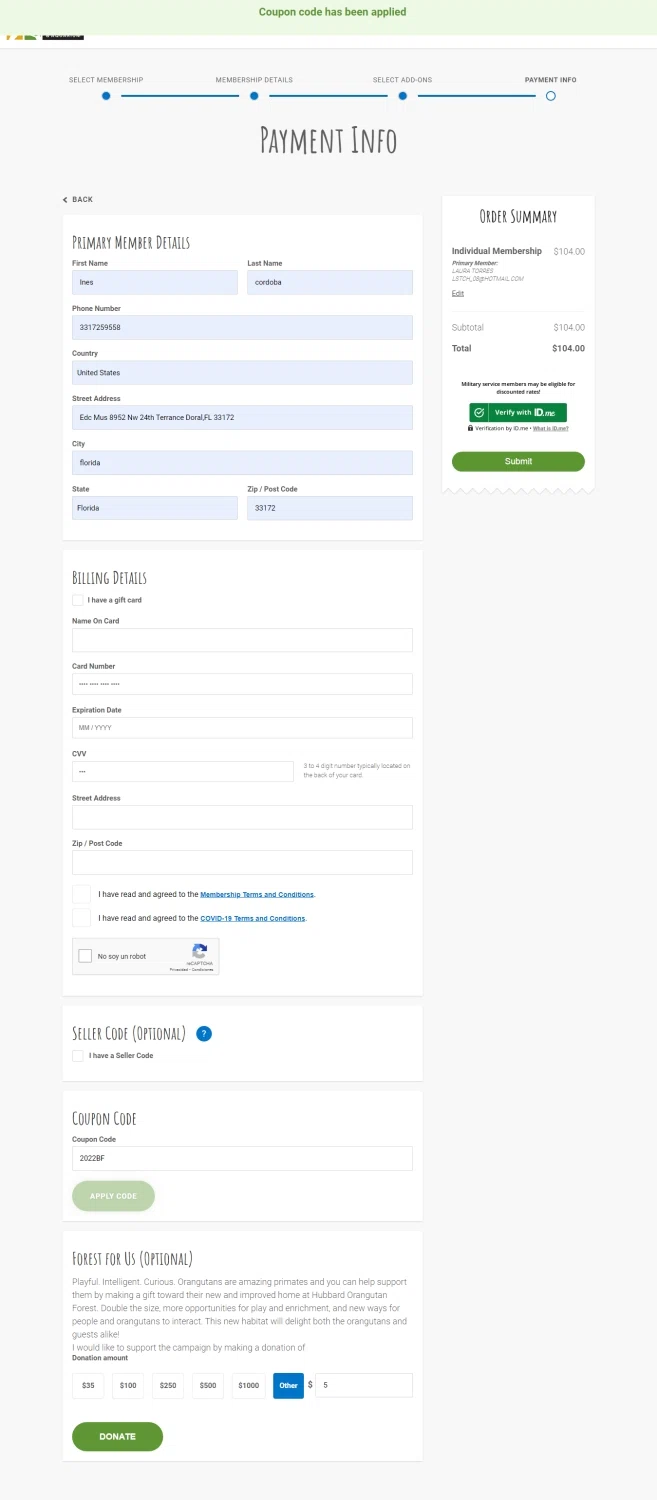This screenshot has height=1500, width=657.
Task: Go to Select Membership step label
Action: coord(106,80)
